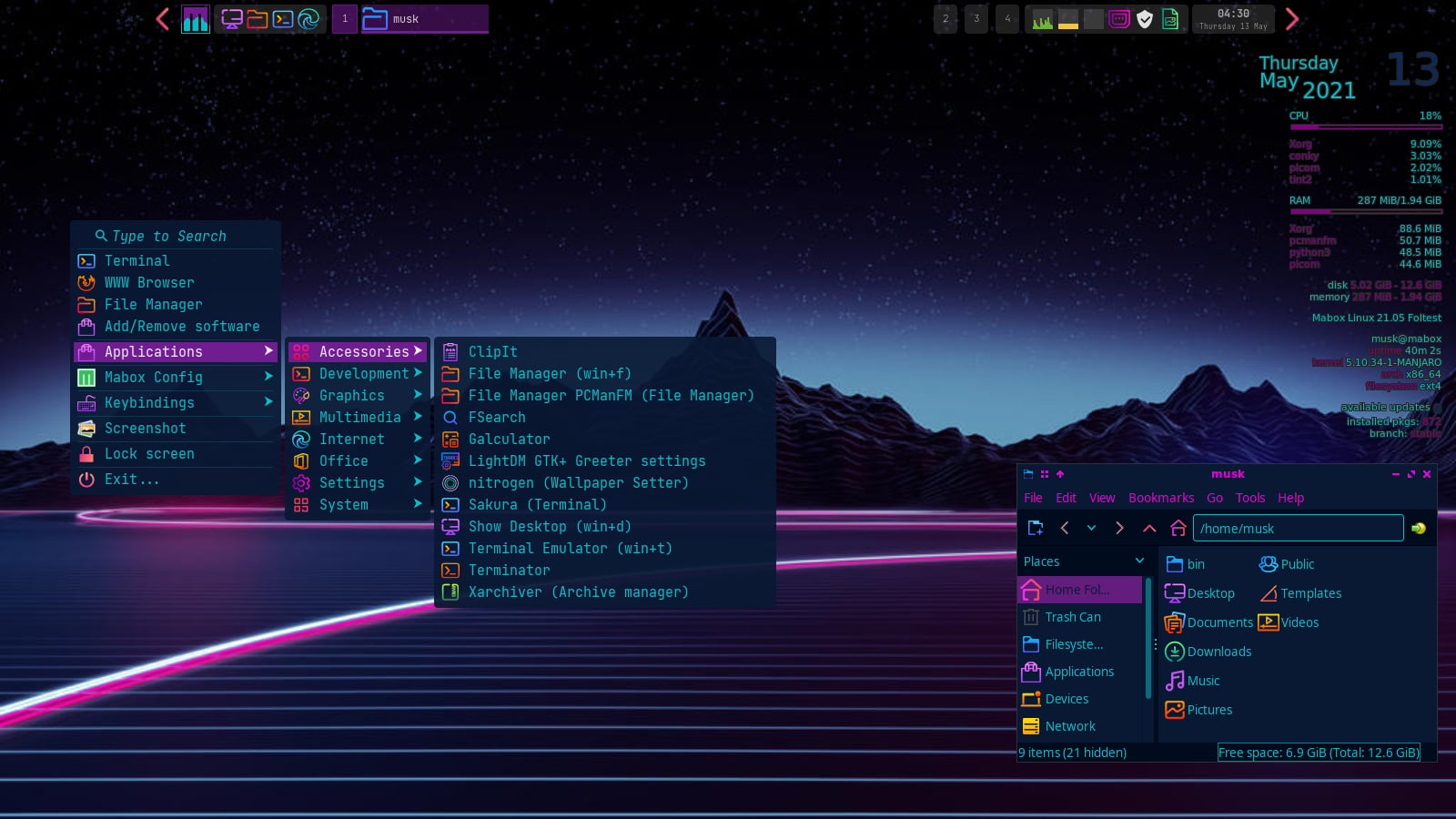Open the Downloads folder
The height and width of the screenshot is (819, 1456).
pyautogui.click(x=1218, y=652)
